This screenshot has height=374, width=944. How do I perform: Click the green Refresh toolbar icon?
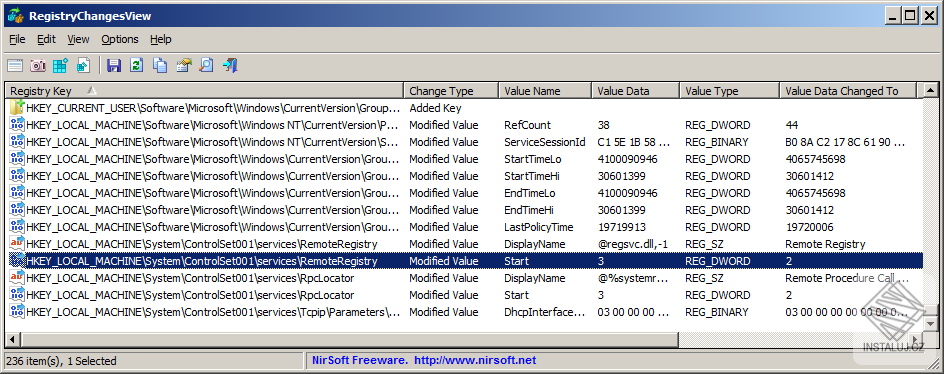tap(137, 65)
